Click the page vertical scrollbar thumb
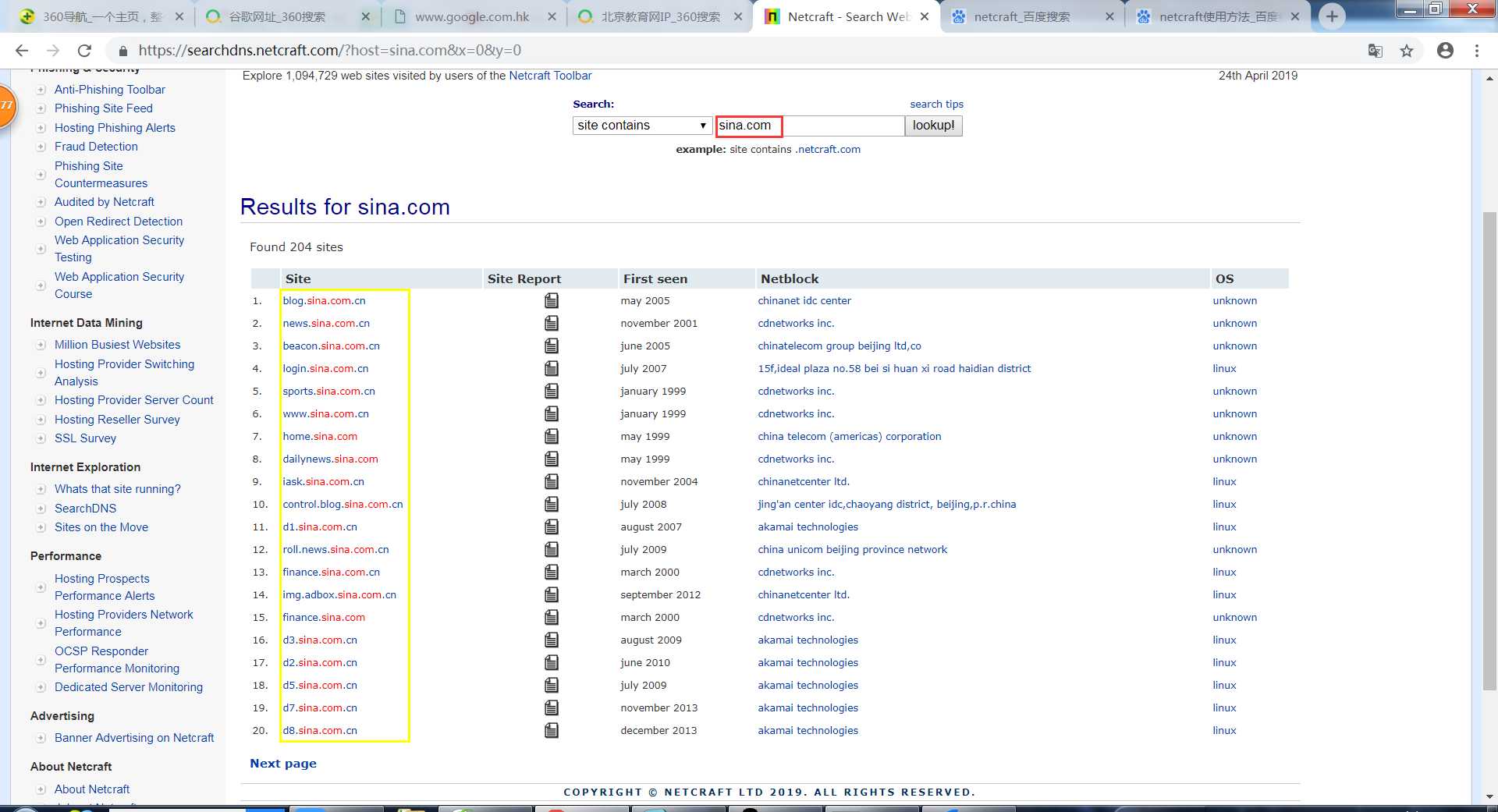 coord(1489,451)
